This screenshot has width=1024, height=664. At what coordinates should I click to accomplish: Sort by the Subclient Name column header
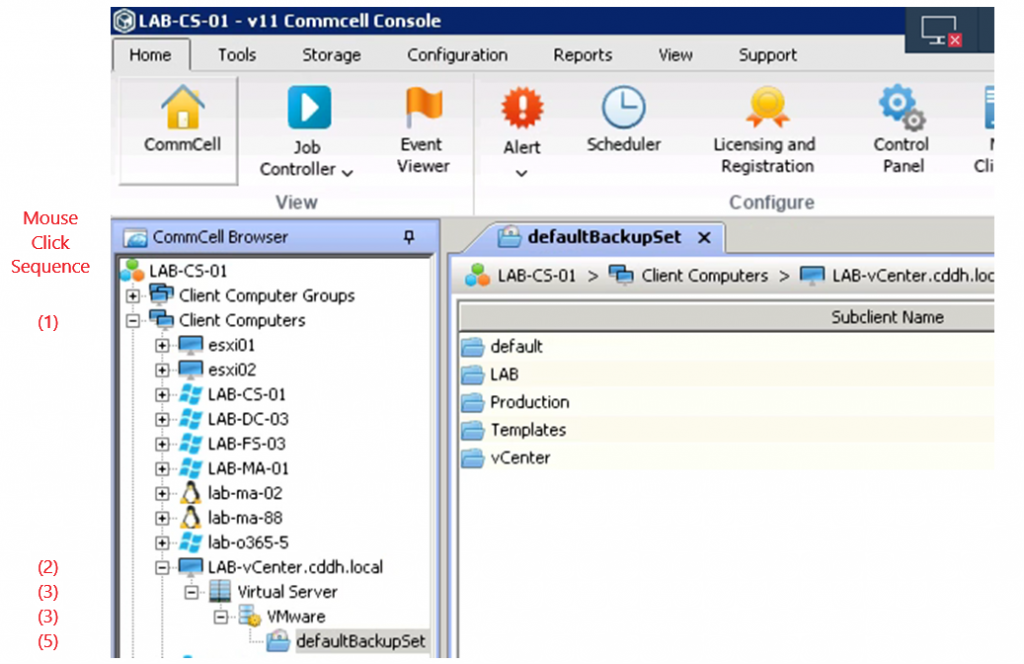point(727,317)
